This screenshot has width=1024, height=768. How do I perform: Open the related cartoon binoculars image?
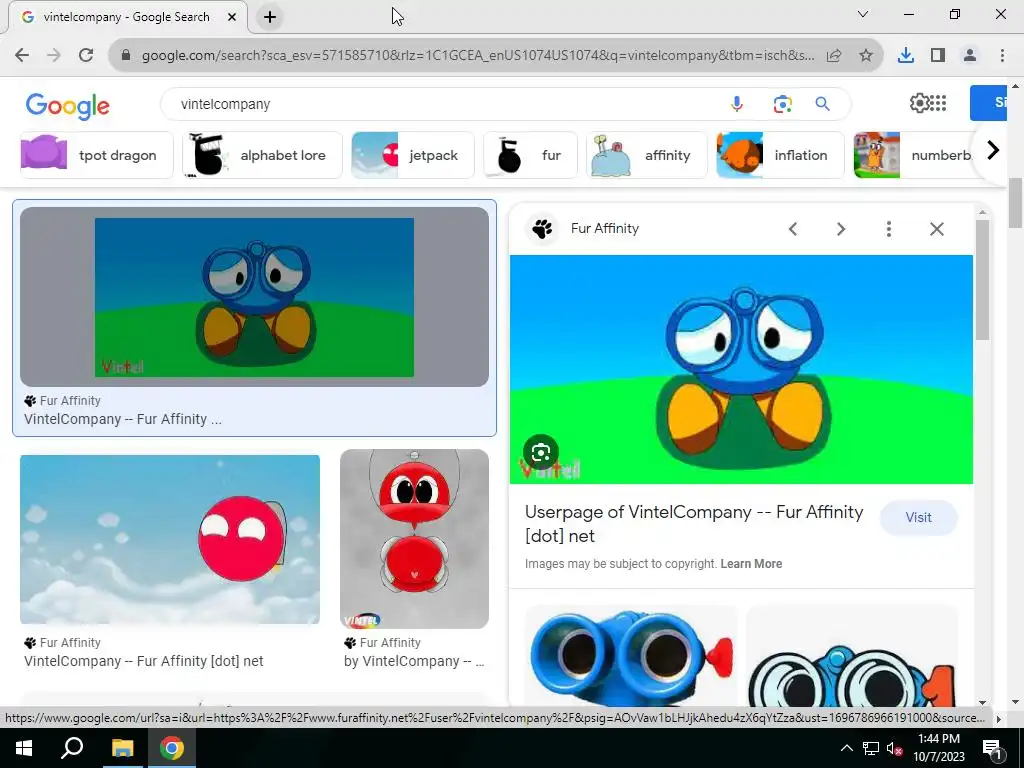tap(852, 656)
